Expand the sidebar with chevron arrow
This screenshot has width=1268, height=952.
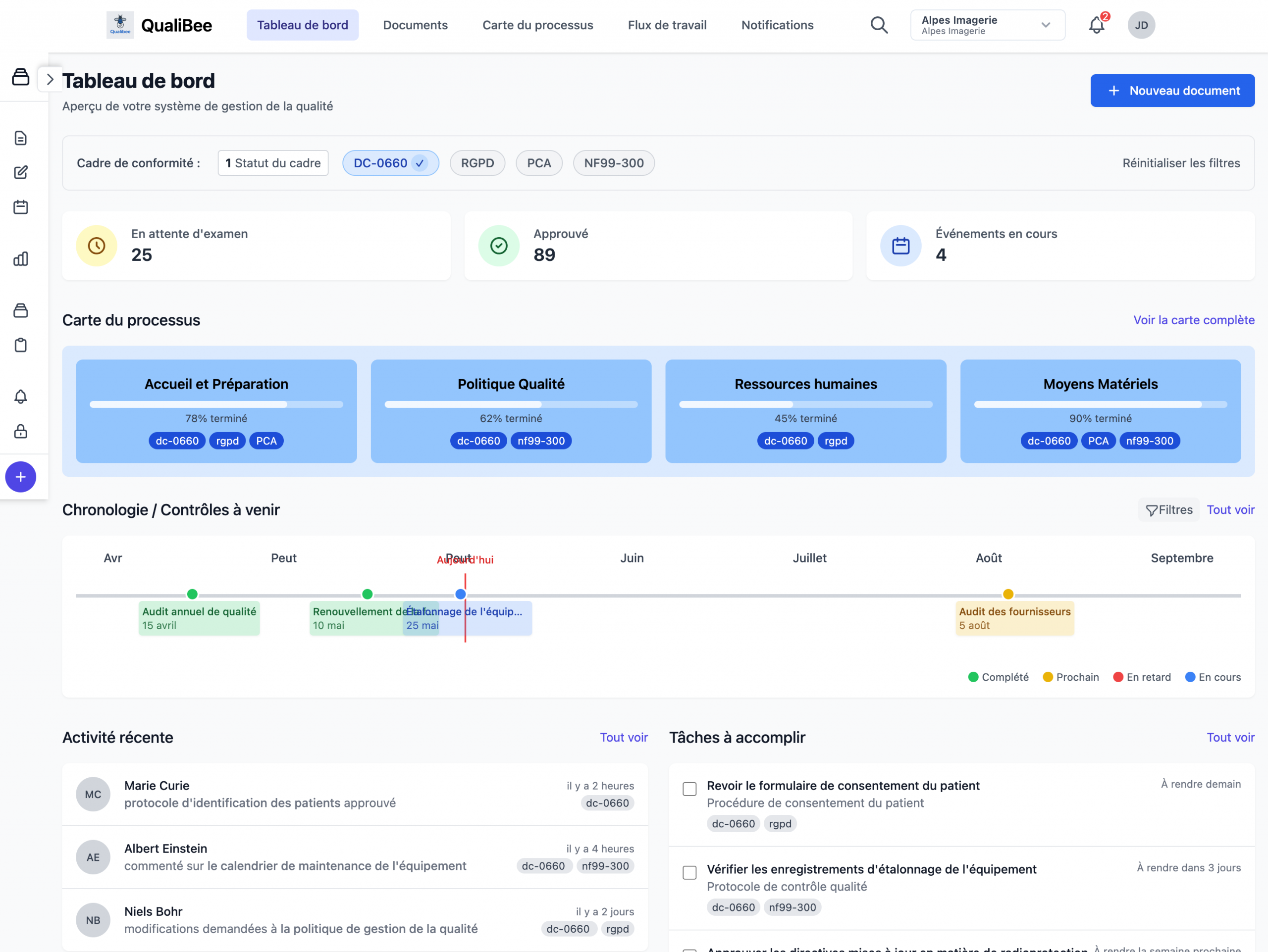click(x=50, y=80)
